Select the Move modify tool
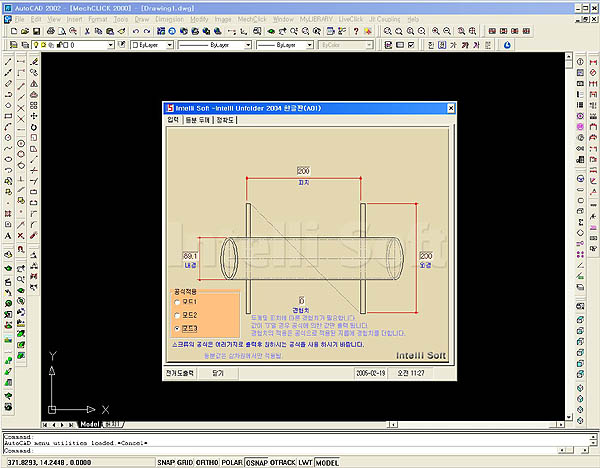Screen dimensions: 600x468 pyautogui.click(x=34, y=116)
